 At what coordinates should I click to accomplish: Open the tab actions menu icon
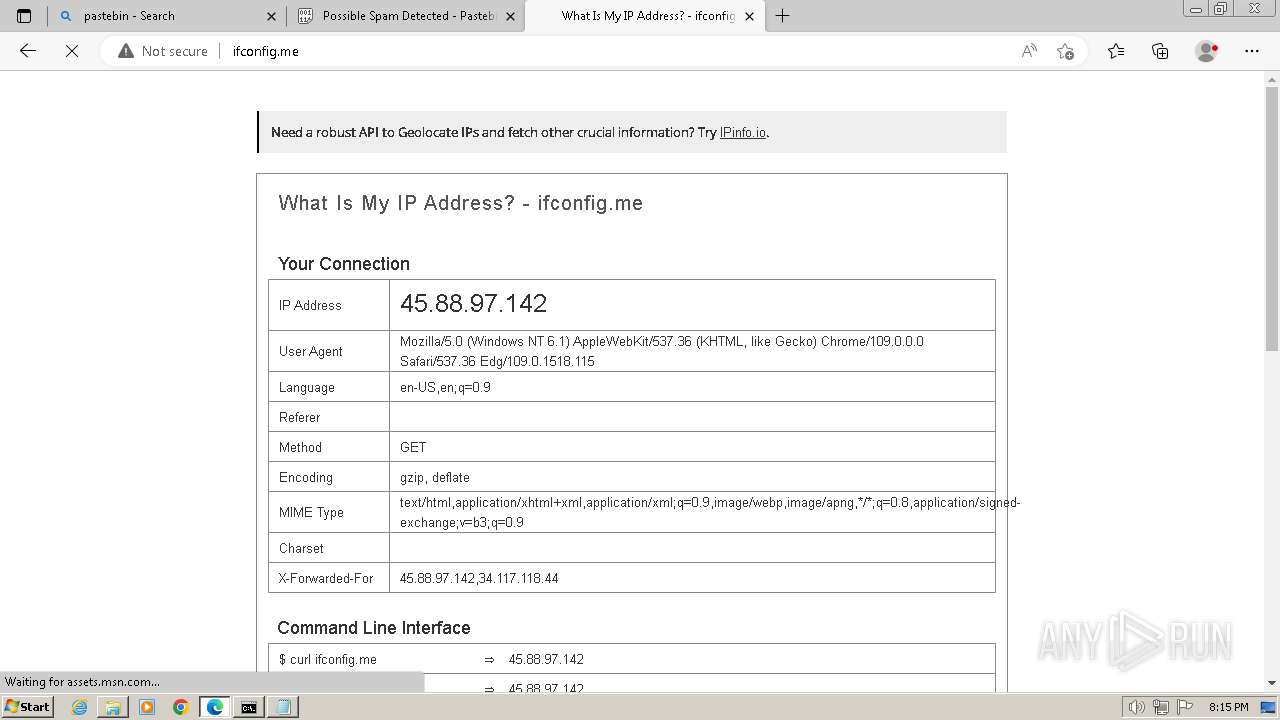tap(24, 16)
